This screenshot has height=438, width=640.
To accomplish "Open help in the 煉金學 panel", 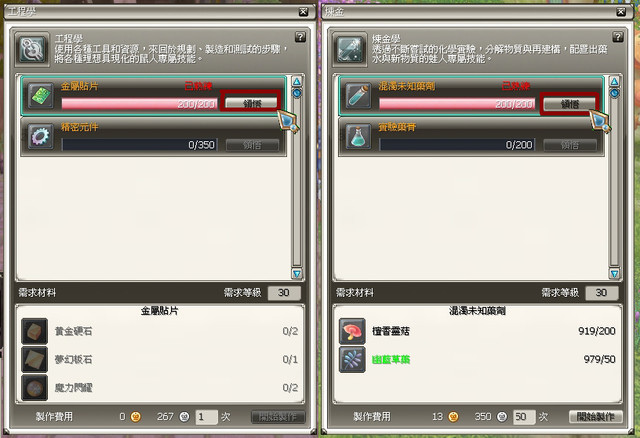I will click(x=618, y=37).
